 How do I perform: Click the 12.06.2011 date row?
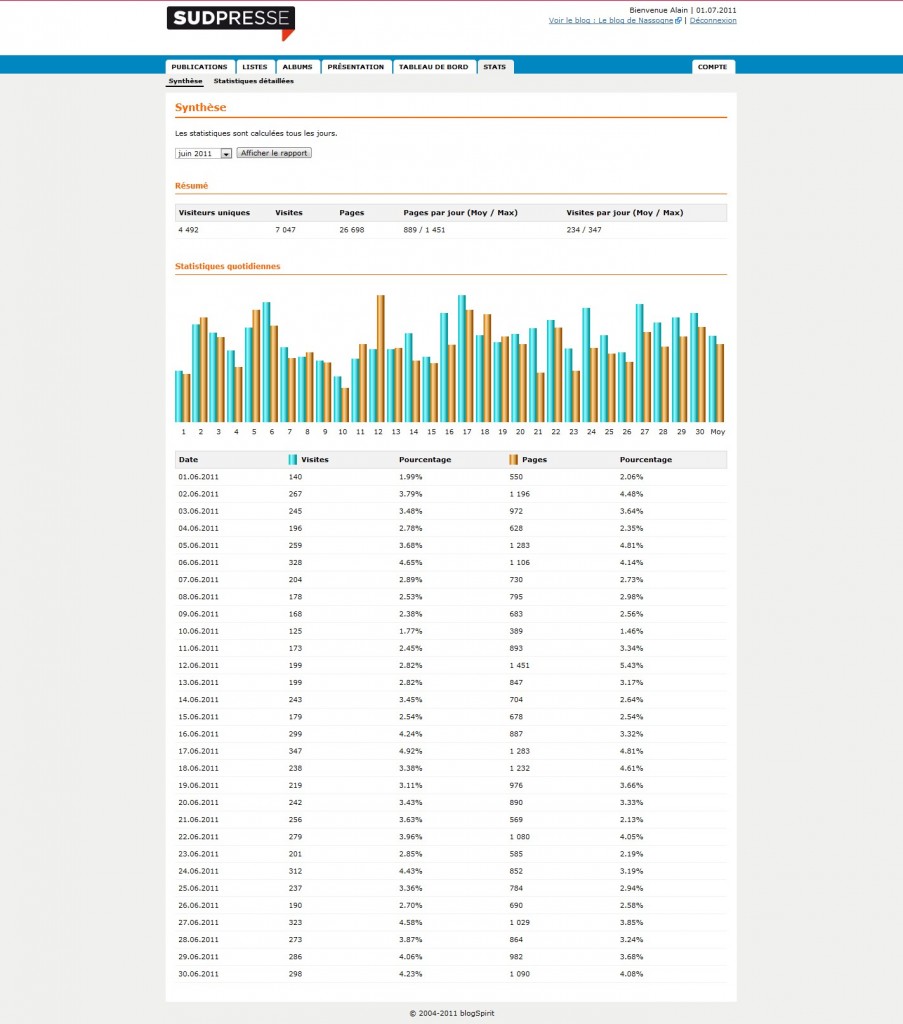coord(451,665)
